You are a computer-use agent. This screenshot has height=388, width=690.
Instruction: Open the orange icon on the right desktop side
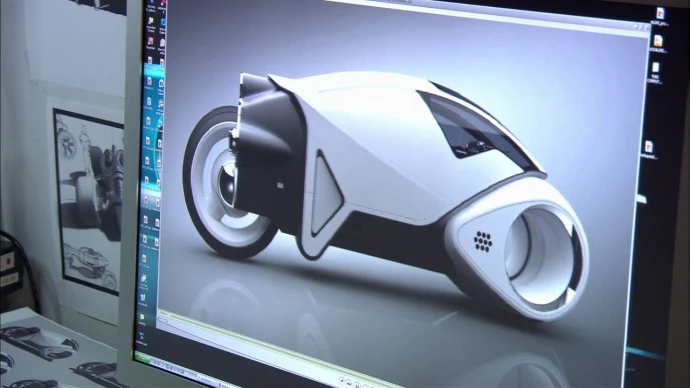pyautogui.click(x=657, y=40)
